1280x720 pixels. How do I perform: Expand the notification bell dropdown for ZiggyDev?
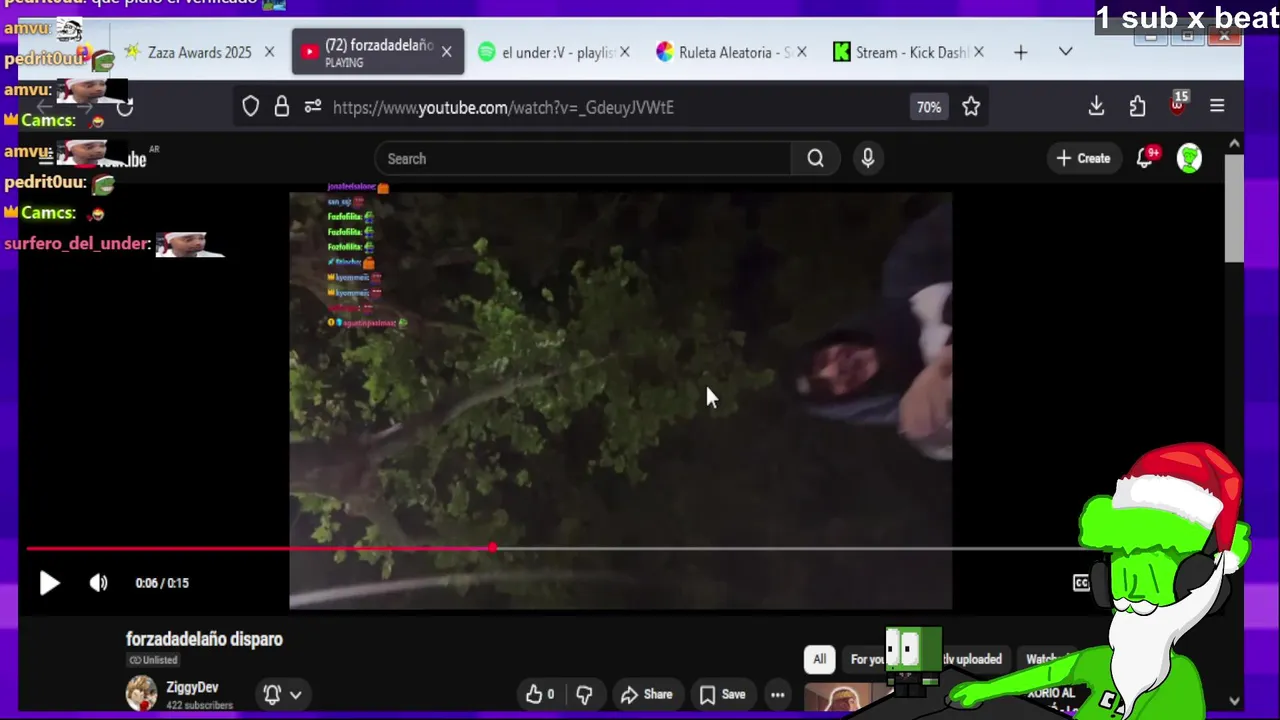tap(282, 694)
